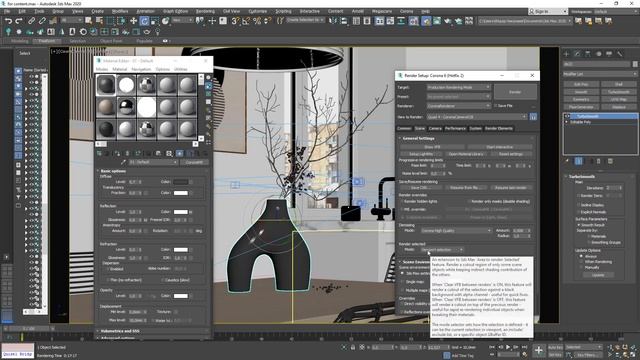Open the Renderer dropdown in Render Setup
640x360 pixels.
pyautogui.click(x=458, y=106)
